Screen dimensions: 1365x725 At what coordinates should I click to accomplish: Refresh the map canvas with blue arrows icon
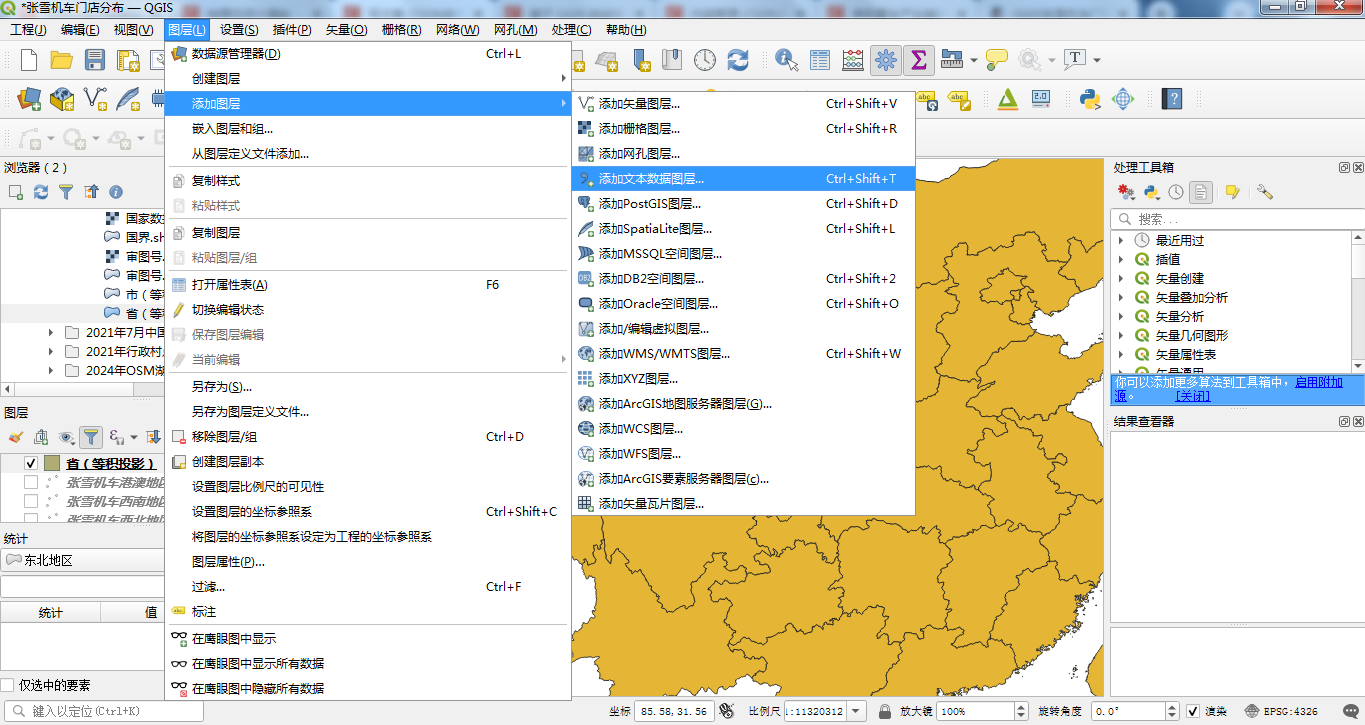pyautogui.click(x=738, y=60)
